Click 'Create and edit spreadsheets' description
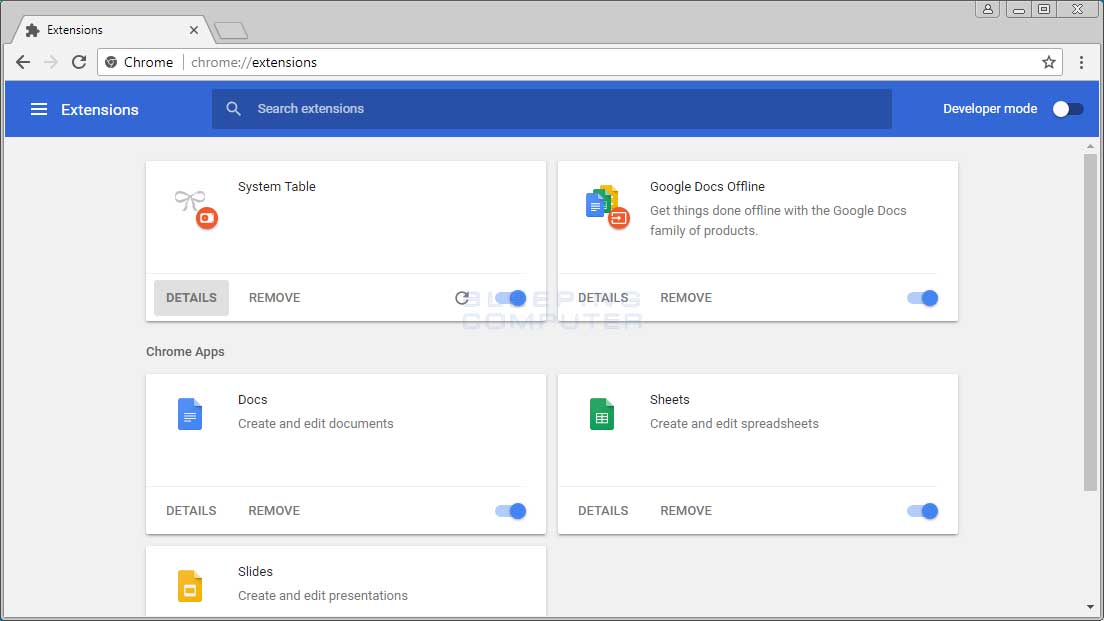The image size is (1104, 621). (734, 424)
